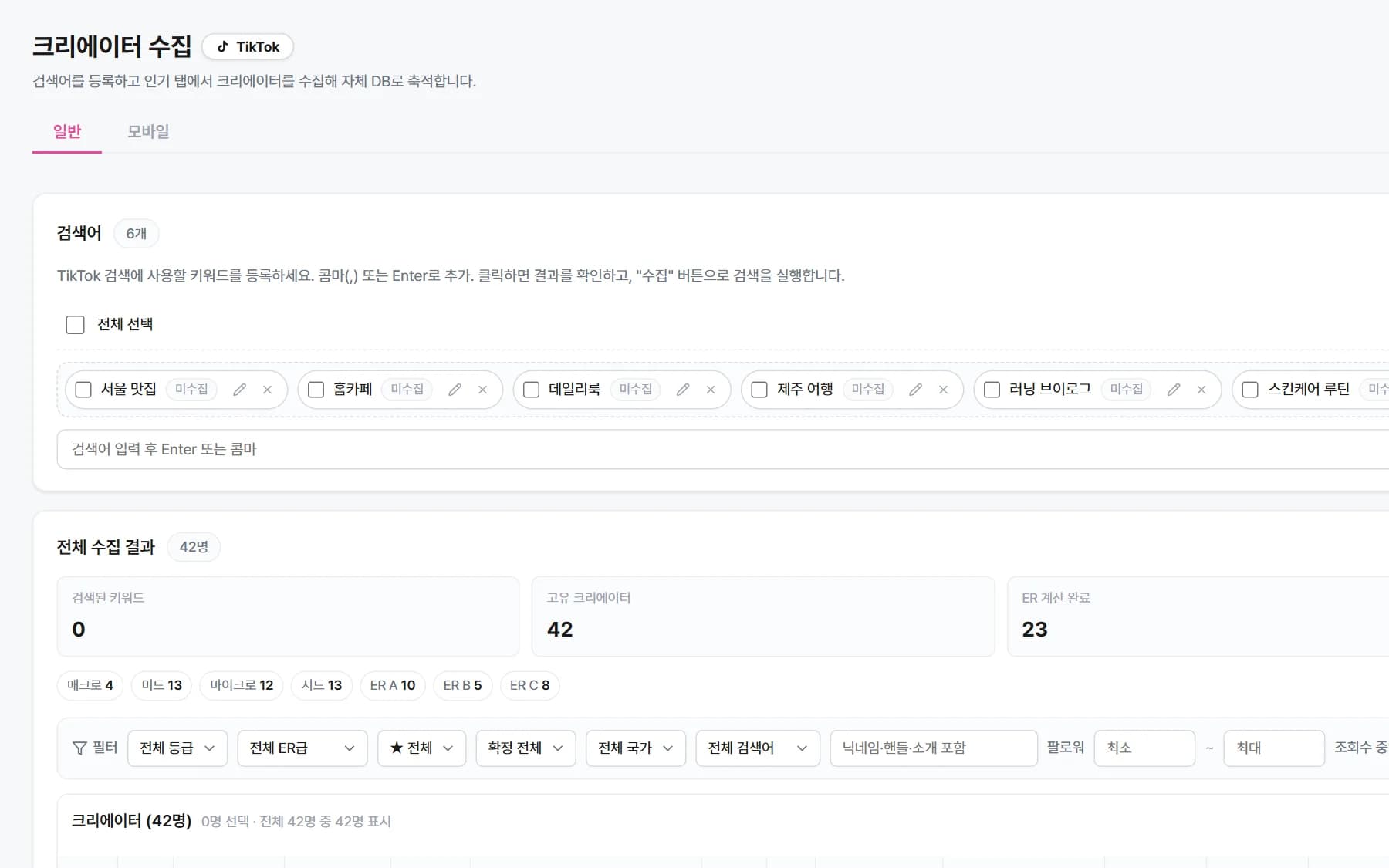1389x868 pixels.
Task: Open the 전체 등급 dropdown
Action: [x=177, y=748]
